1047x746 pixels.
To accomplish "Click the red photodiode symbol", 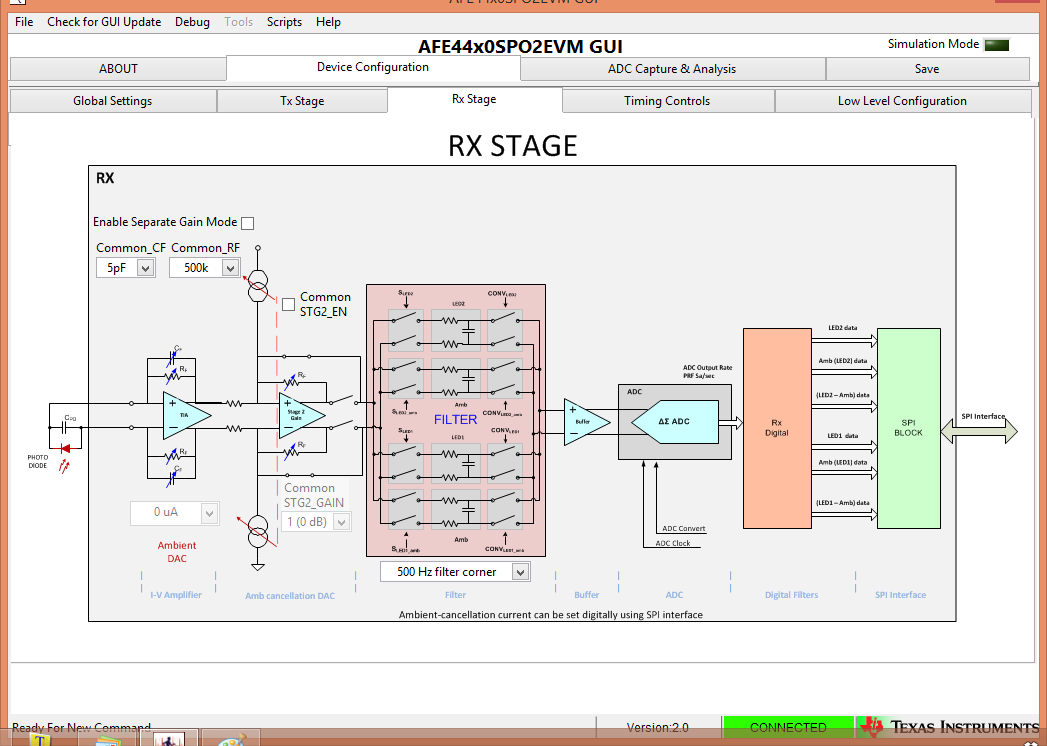I will tap(65, 449).
